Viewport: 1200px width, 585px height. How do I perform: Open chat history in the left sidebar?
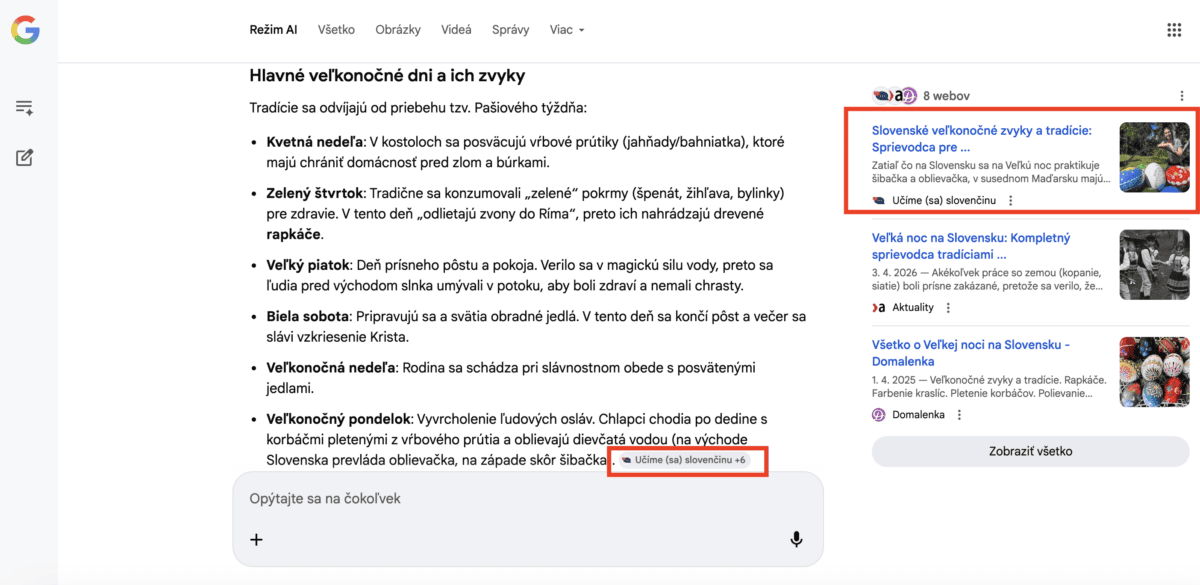tap(24, 107)
